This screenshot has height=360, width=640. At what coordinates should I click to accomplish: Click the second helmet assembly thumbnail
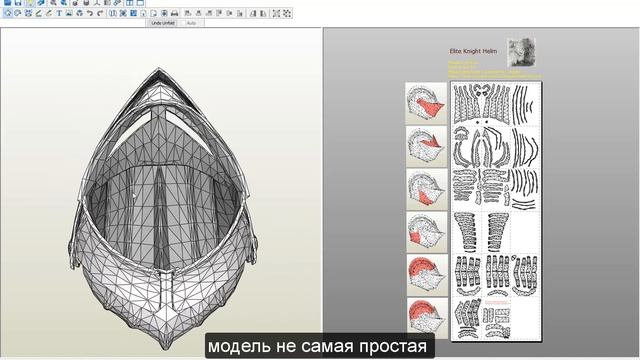426,146
